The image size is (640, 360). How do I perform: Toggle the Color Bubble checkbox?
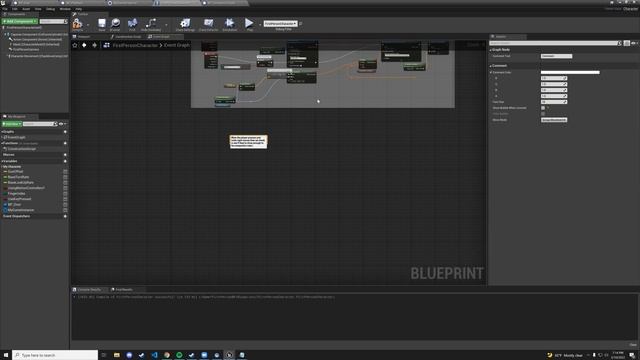click(543, 114)
